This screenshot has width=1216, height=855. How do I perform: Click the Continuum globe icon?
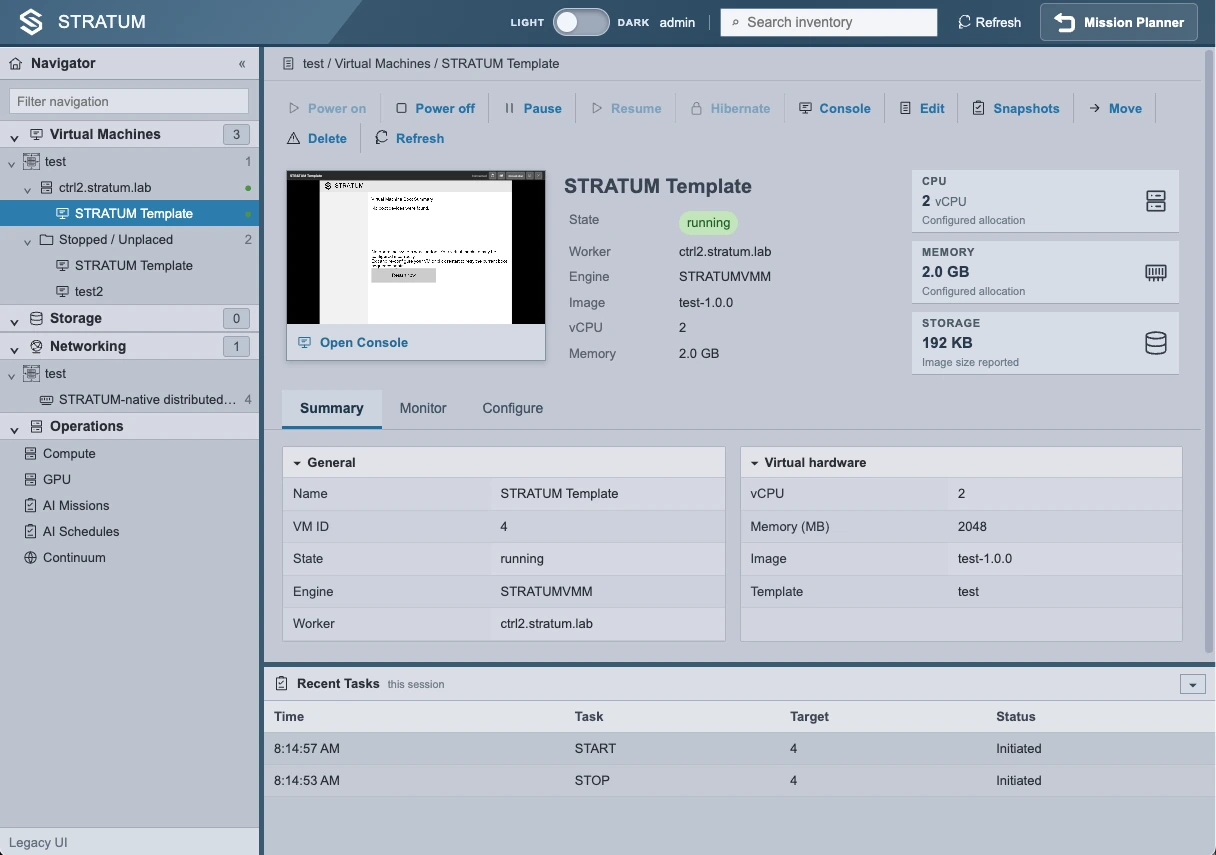click(x=31, y=557)
